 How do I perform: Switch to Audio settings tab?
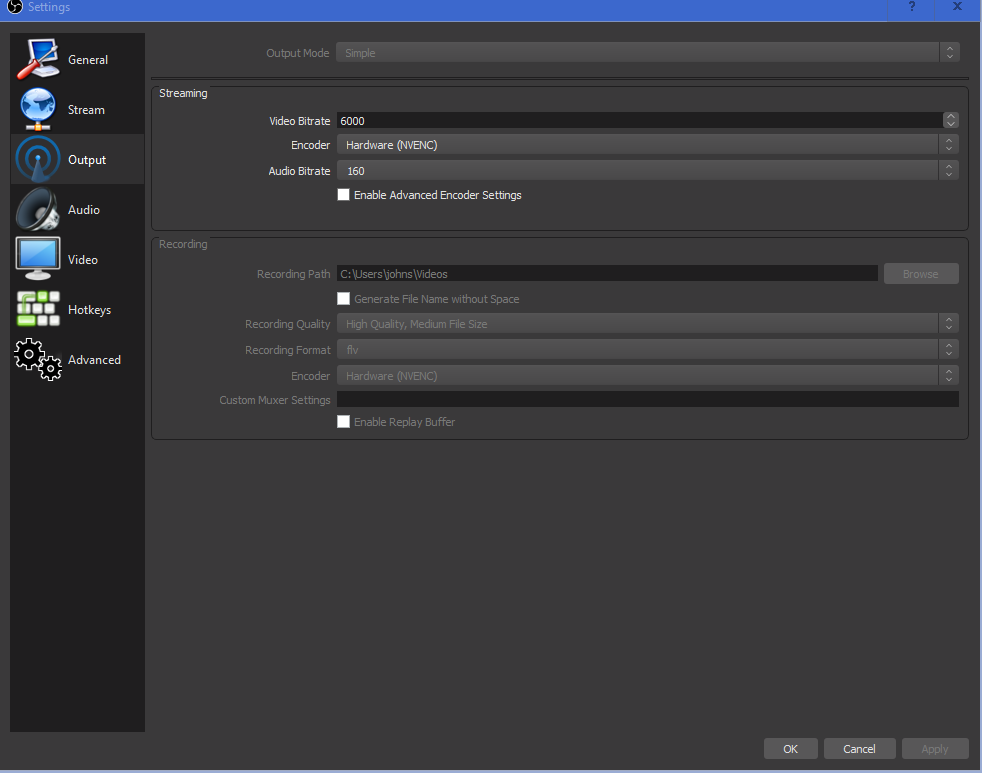(x=78, y=209)
